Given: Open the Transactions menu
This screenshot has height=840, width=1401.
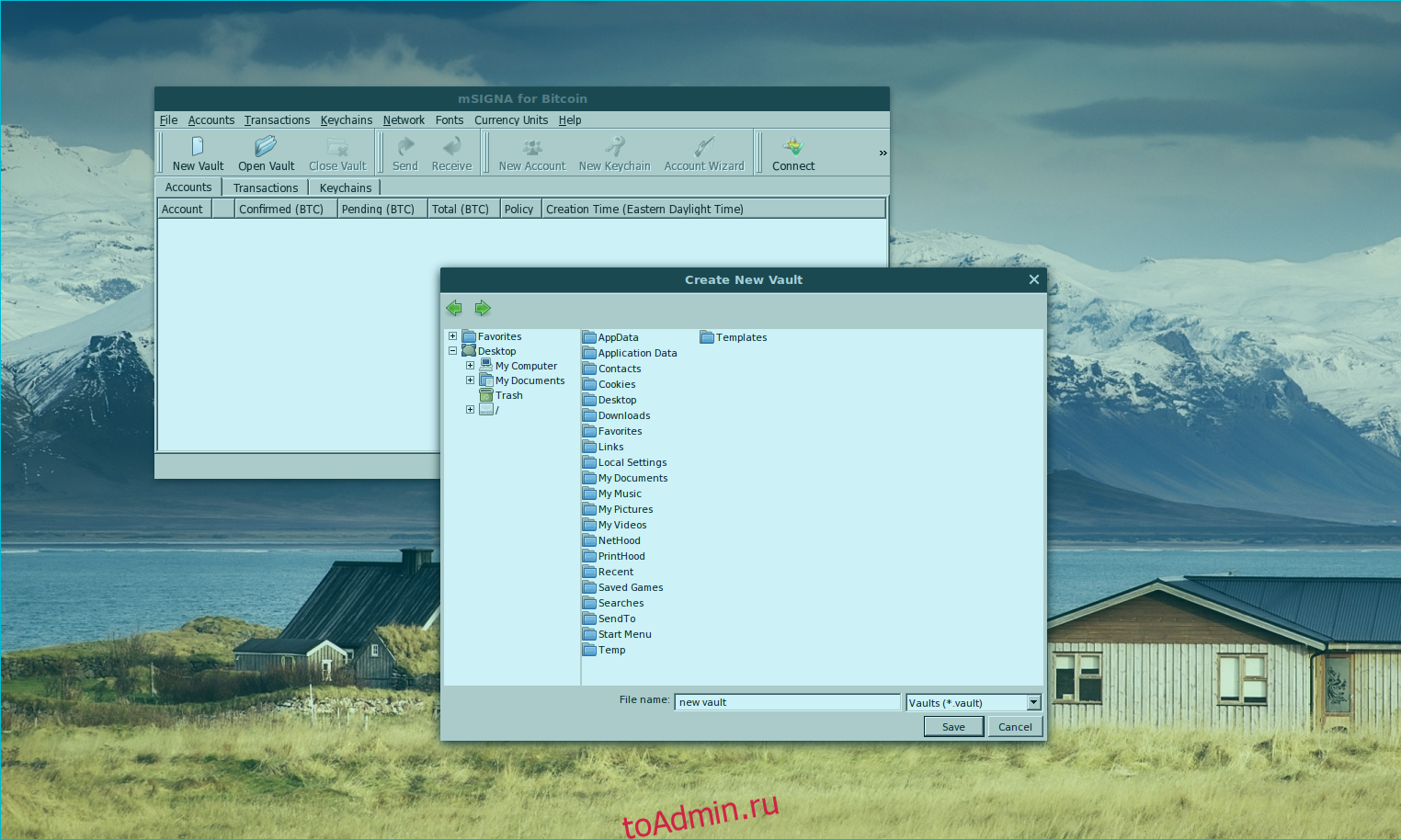Looking at the screenshot, I should (x=277, y=119).
